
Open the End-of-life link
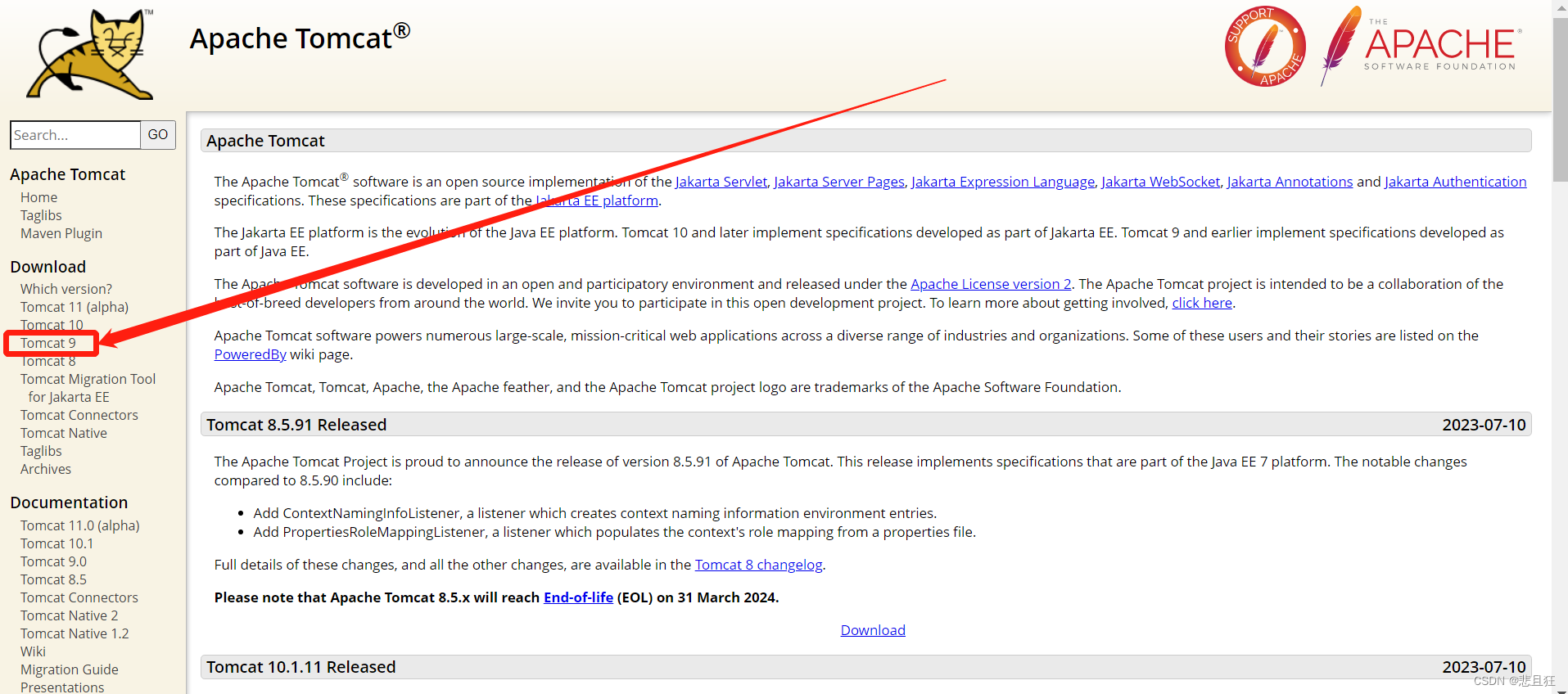(578, 597)
